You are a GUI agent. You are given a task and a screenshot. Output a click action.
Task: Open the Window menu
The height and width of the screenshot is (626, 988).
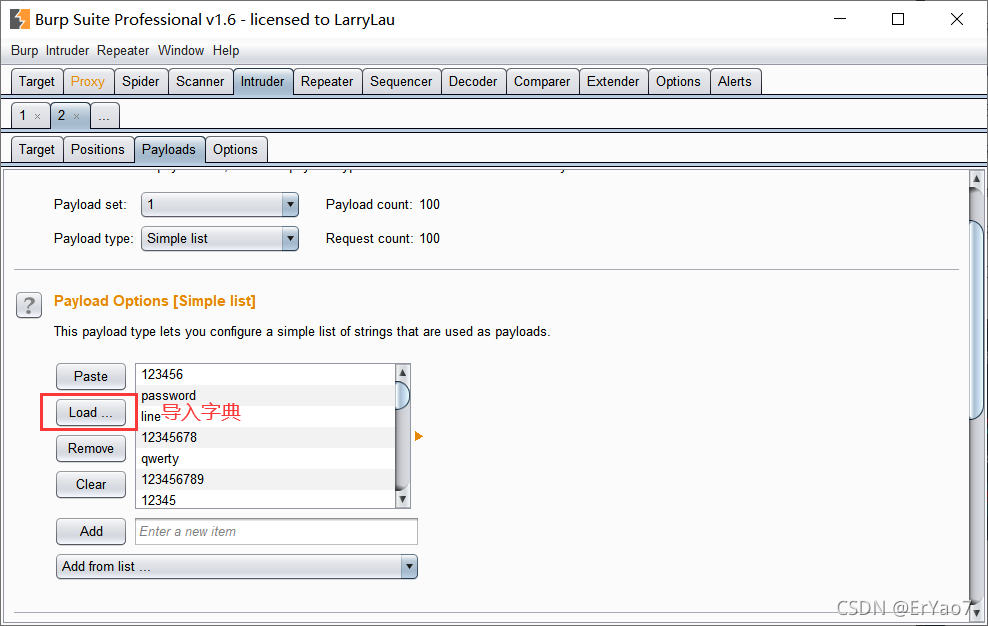click(x=181, y=50)
